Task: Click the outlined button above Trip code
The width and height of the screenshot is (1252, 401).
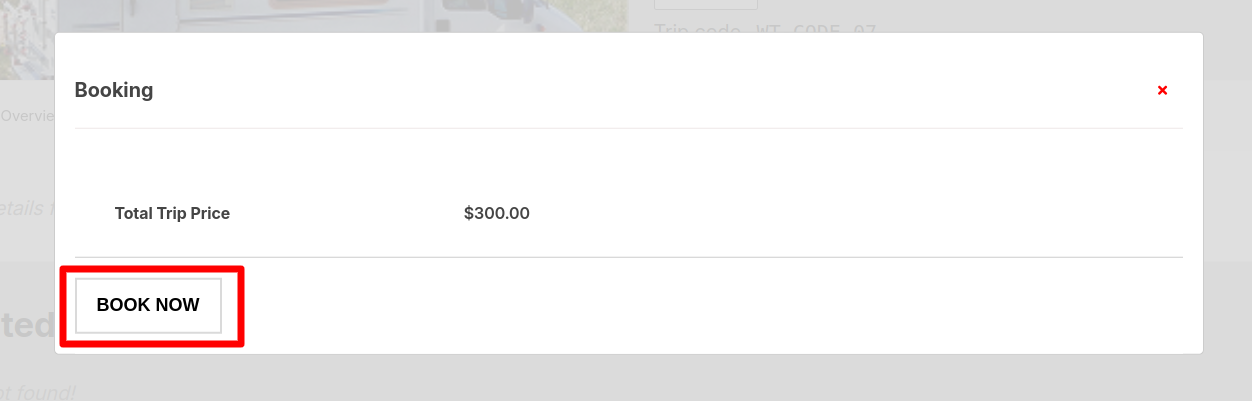Action: pos(706,5)
